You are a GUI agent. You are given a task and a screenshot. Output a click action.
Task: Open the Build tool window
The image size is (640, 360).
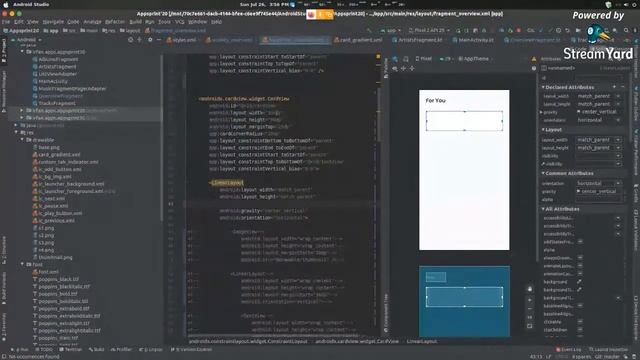[x=97, y=350]
